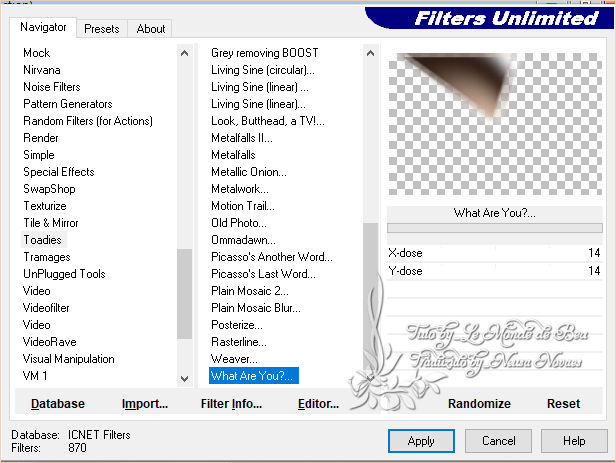Select Metallic Onion... filter
The height and width of the screenshot is (463, 616).
click(249, 172)
